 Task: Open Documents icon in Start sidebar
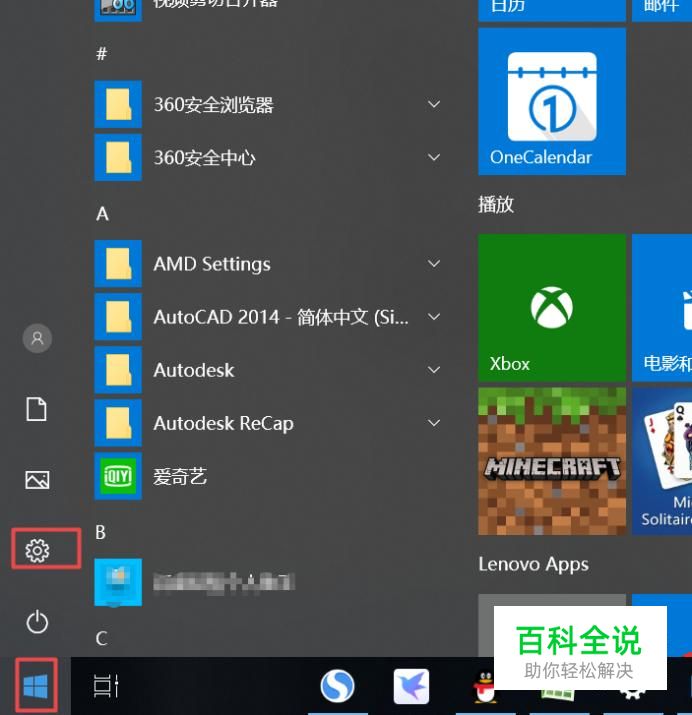36,409
